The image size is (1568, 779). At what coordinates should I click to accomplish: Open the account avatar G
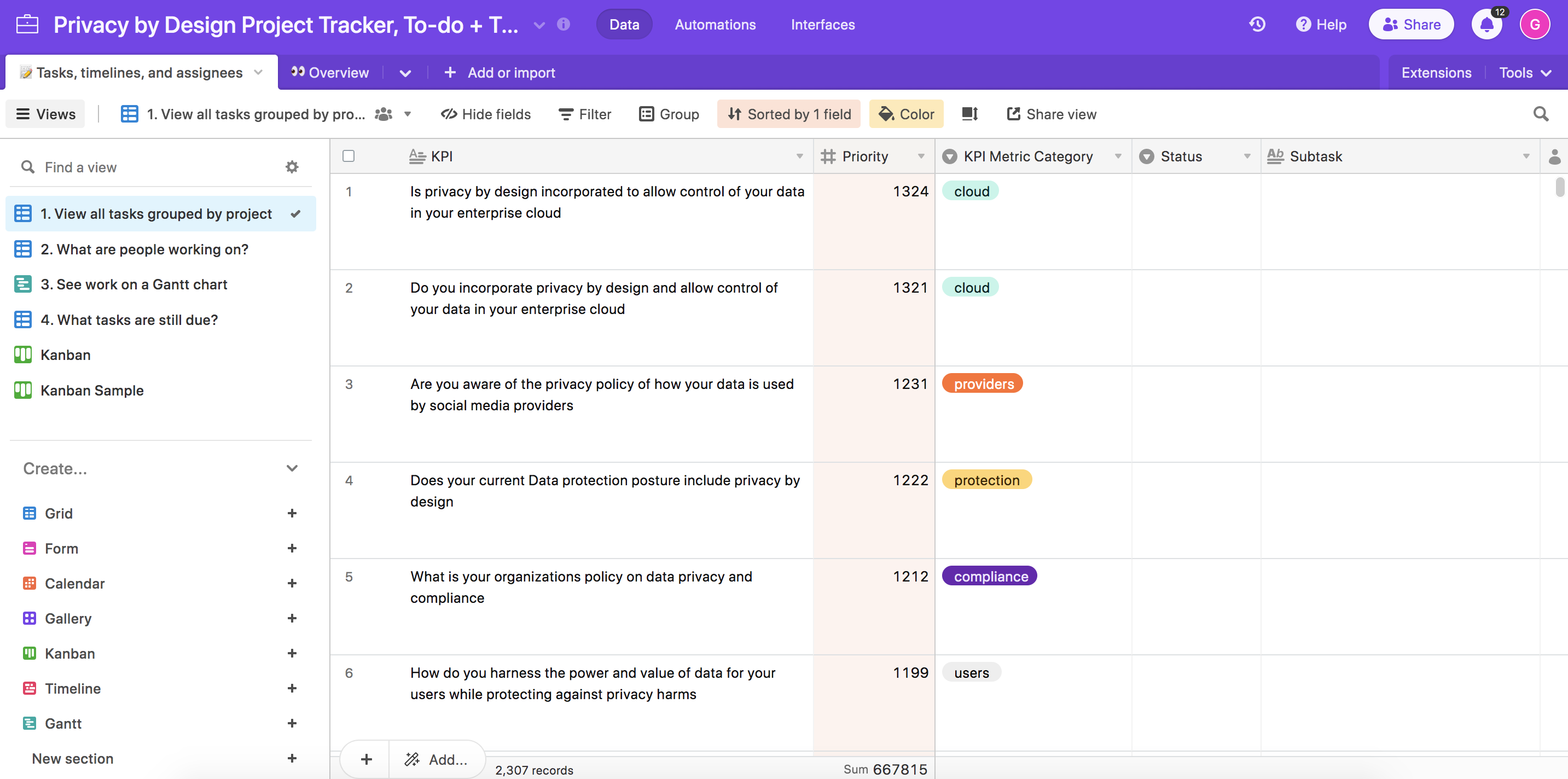[1535, 25]
